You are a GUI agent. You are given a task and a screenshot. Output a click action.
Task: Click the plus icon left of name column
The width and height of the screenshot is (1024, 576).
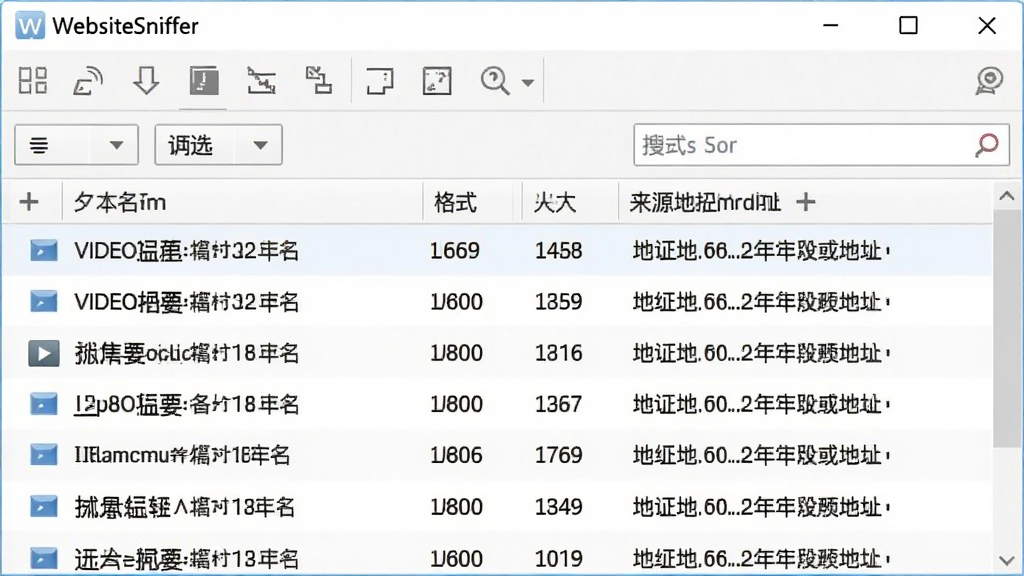coord(29,202)
